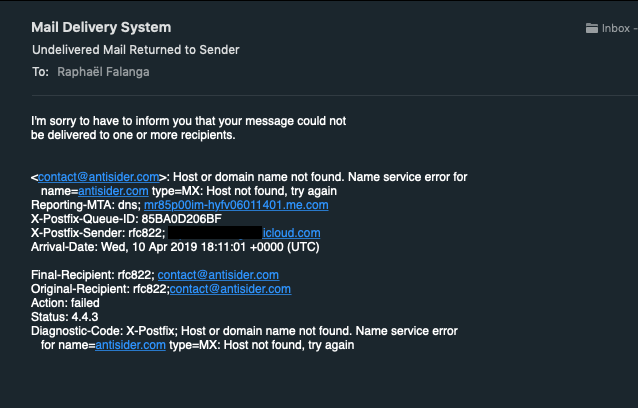
Task: Click recipient Raphaël Falanga in To field
Action: (x=103, y=72)
